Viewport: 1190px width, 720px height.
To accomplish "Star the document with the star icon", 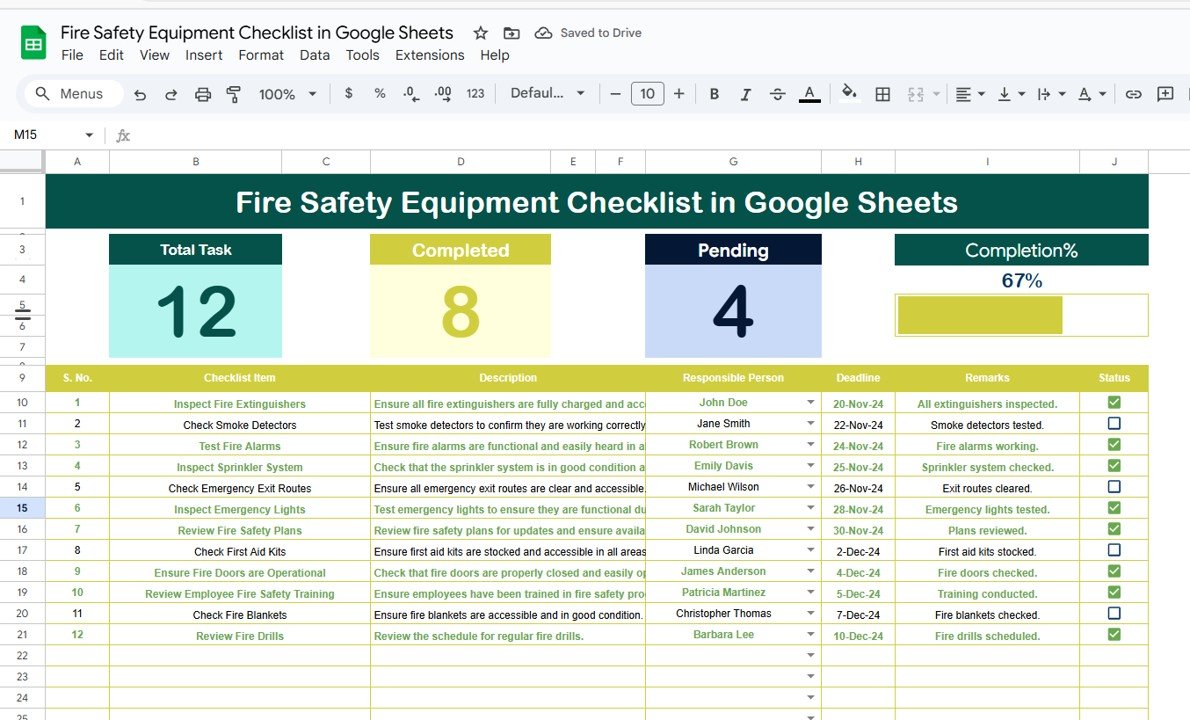I will [x=480, y=33].
